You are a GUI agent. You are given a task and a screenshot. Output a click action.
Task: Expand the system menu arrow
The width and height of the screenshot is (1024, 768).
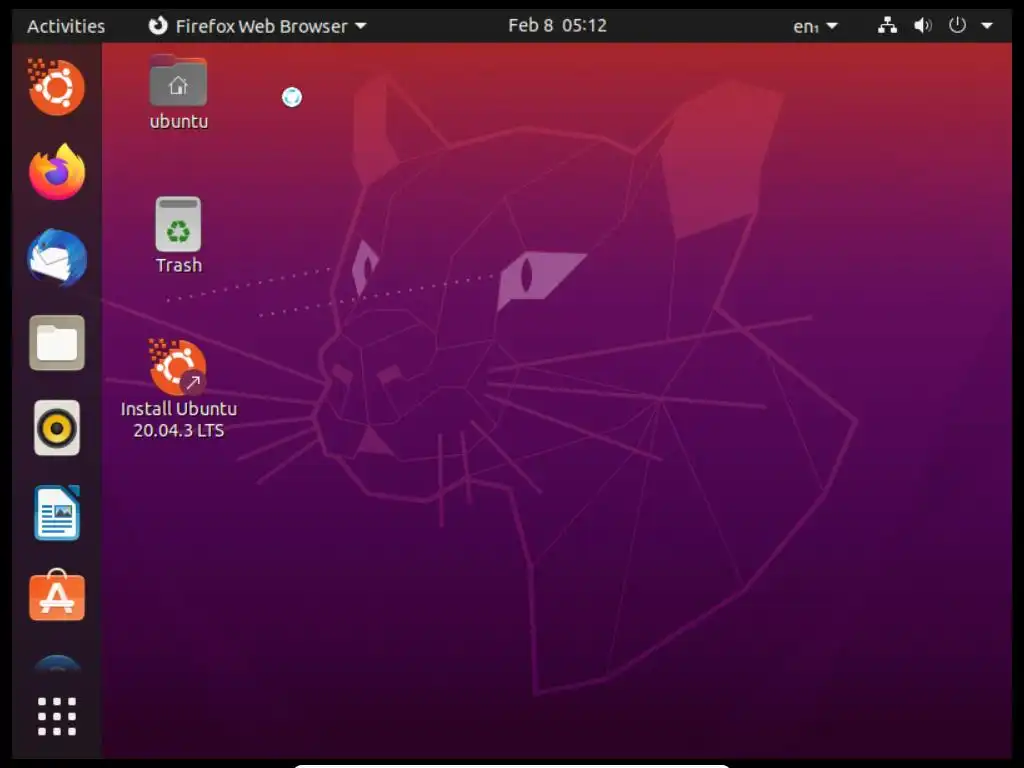click(x=987, y=26)
